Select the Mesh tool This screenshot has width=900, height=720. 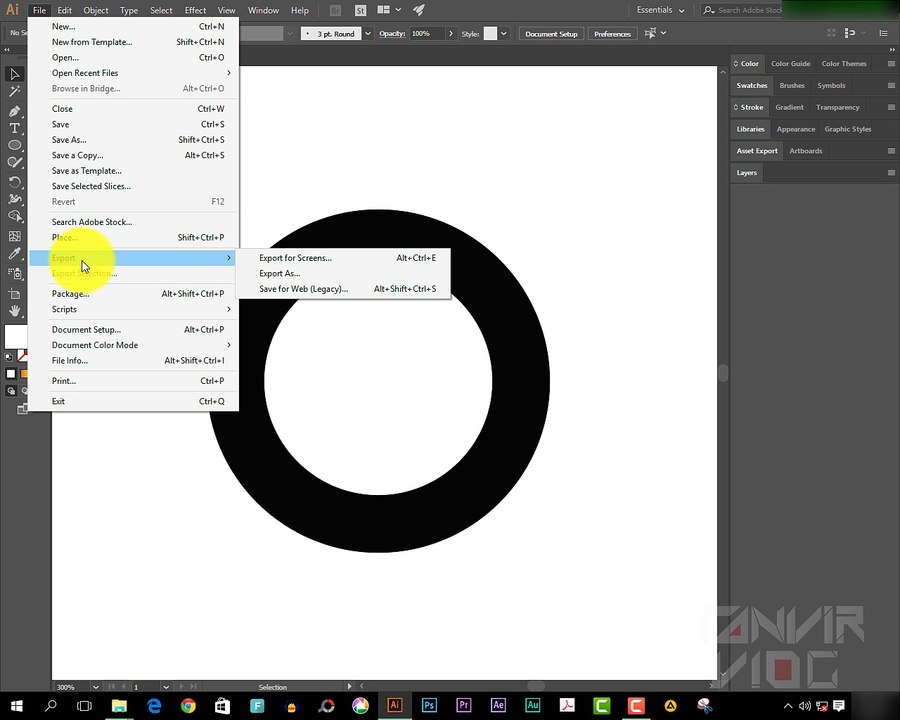[14, 236]
